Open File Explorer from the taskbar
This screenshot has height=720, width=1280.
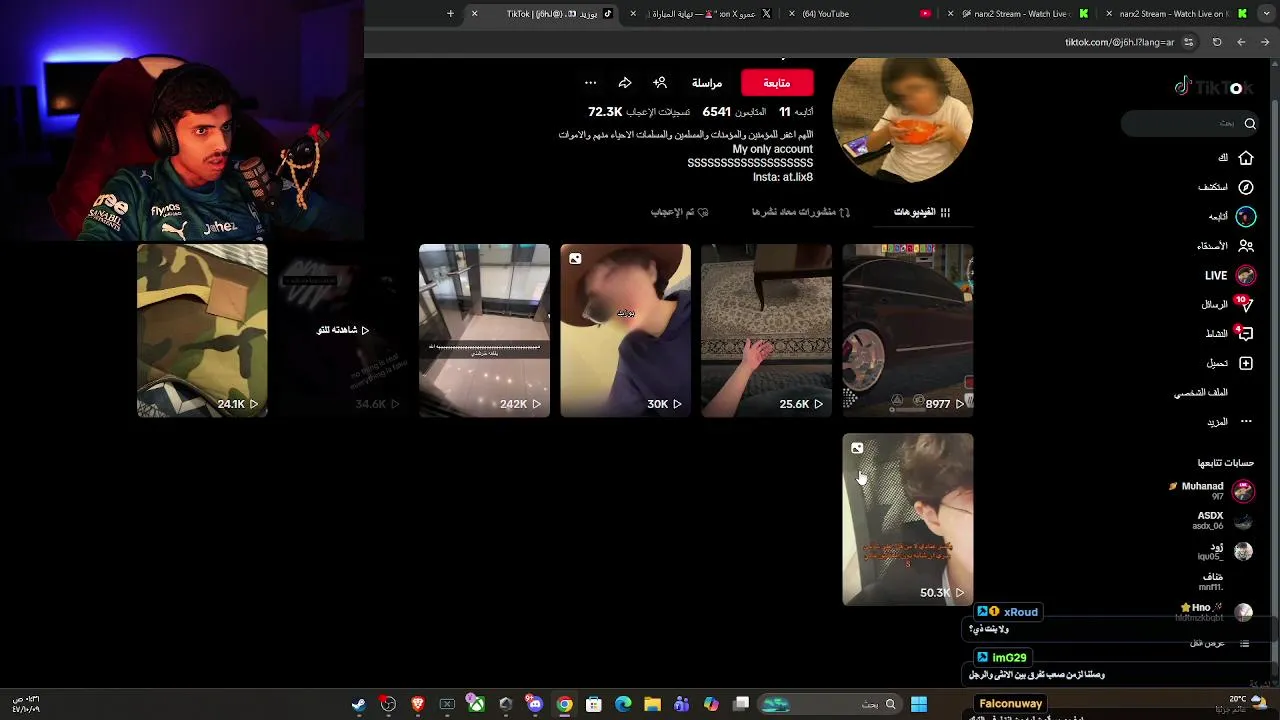[x=652, y=704]
